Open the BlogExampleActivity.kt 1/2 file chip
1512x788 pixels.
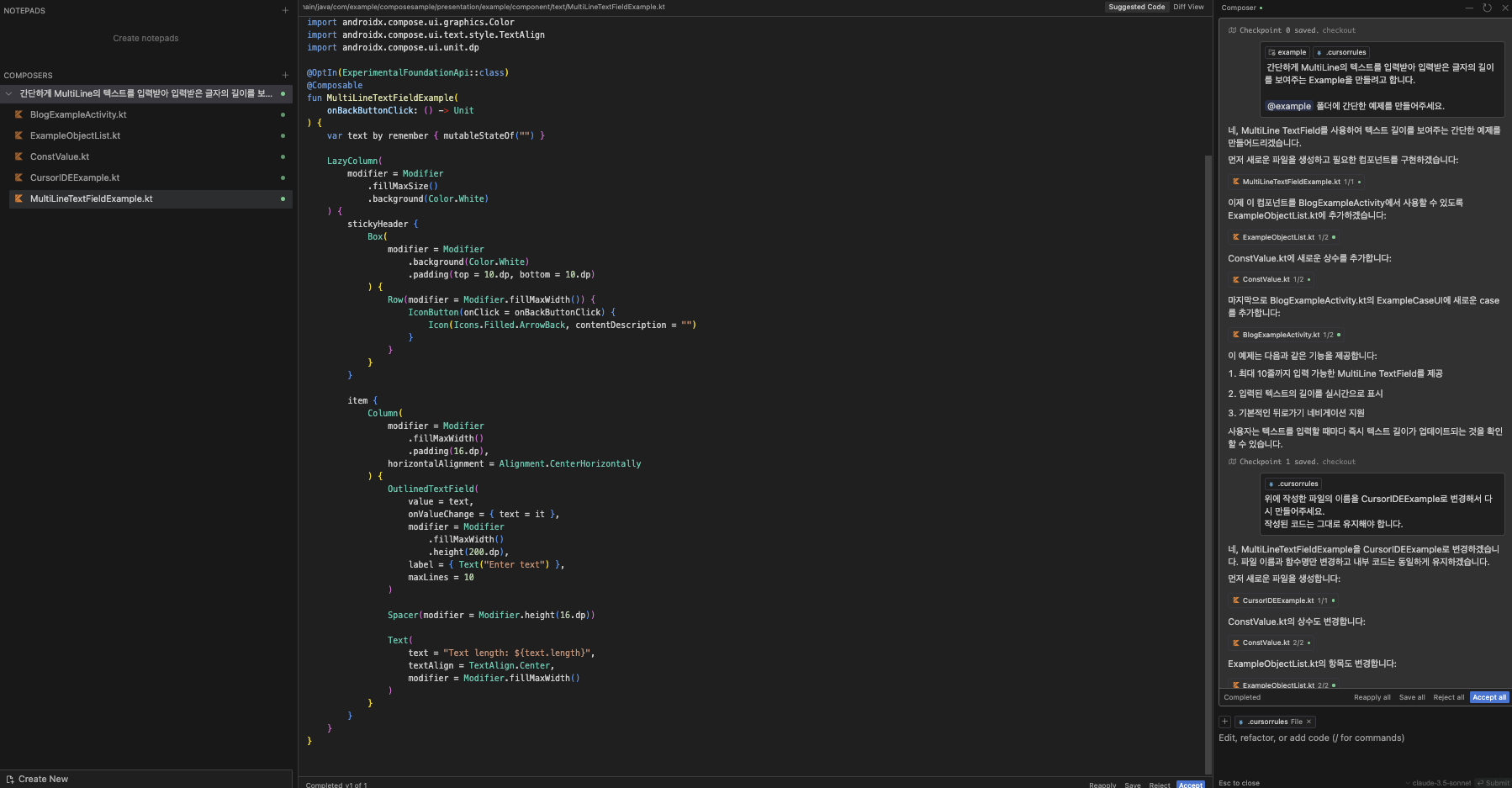click(1285, 335)
